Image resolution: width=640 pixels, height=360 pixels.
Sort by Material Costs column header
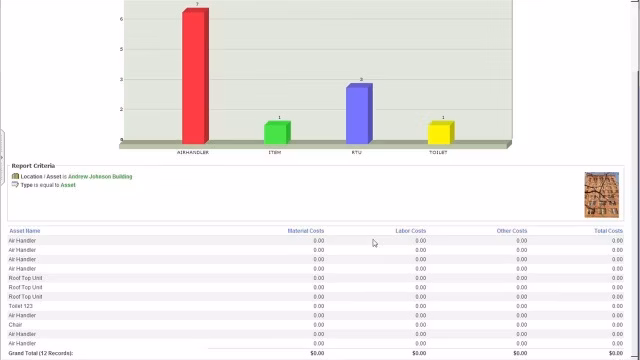(306, 231)
